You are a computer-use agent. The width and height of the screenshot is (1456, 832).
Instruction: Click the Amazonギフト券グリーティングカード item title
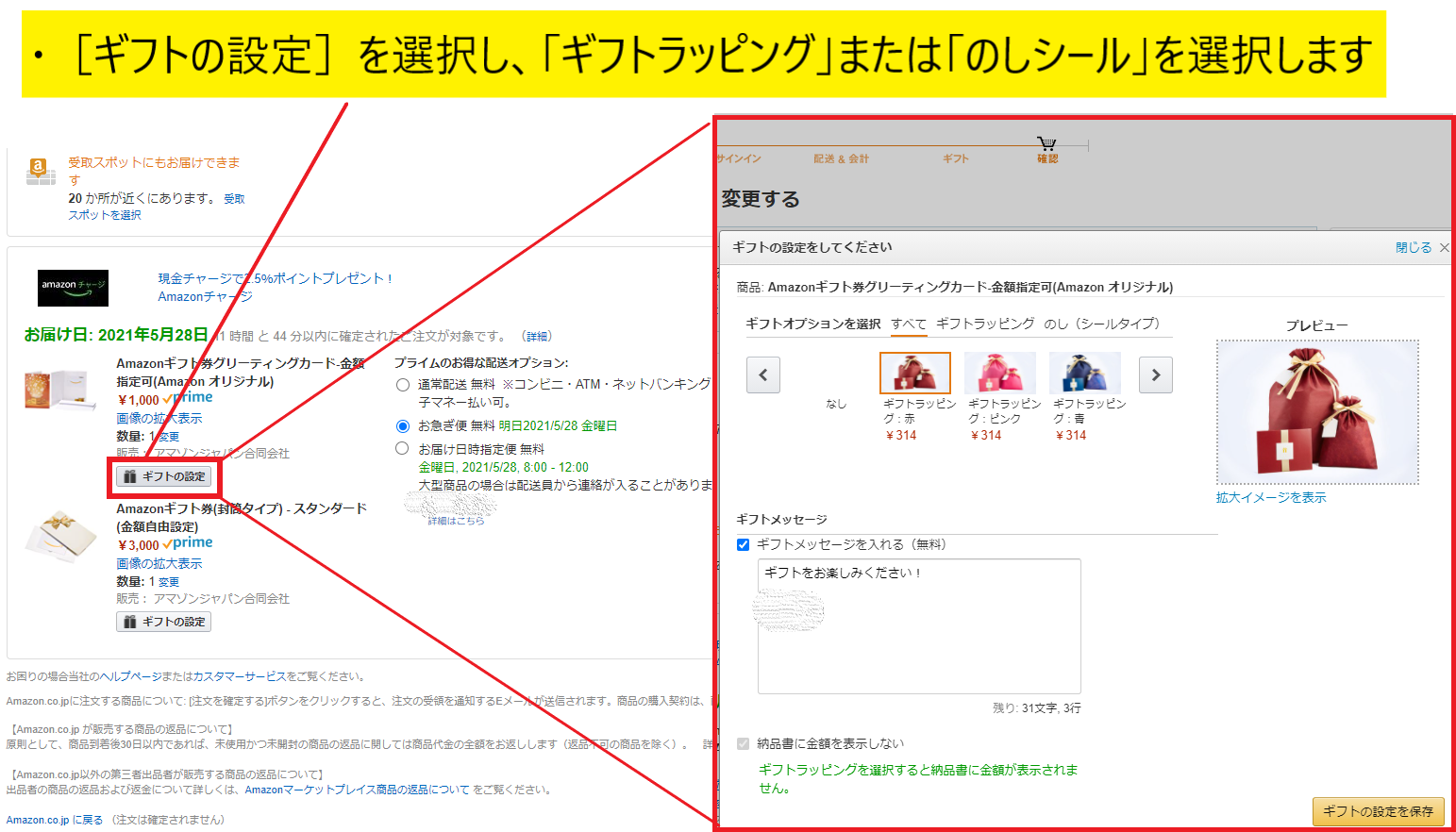[241, 372]
